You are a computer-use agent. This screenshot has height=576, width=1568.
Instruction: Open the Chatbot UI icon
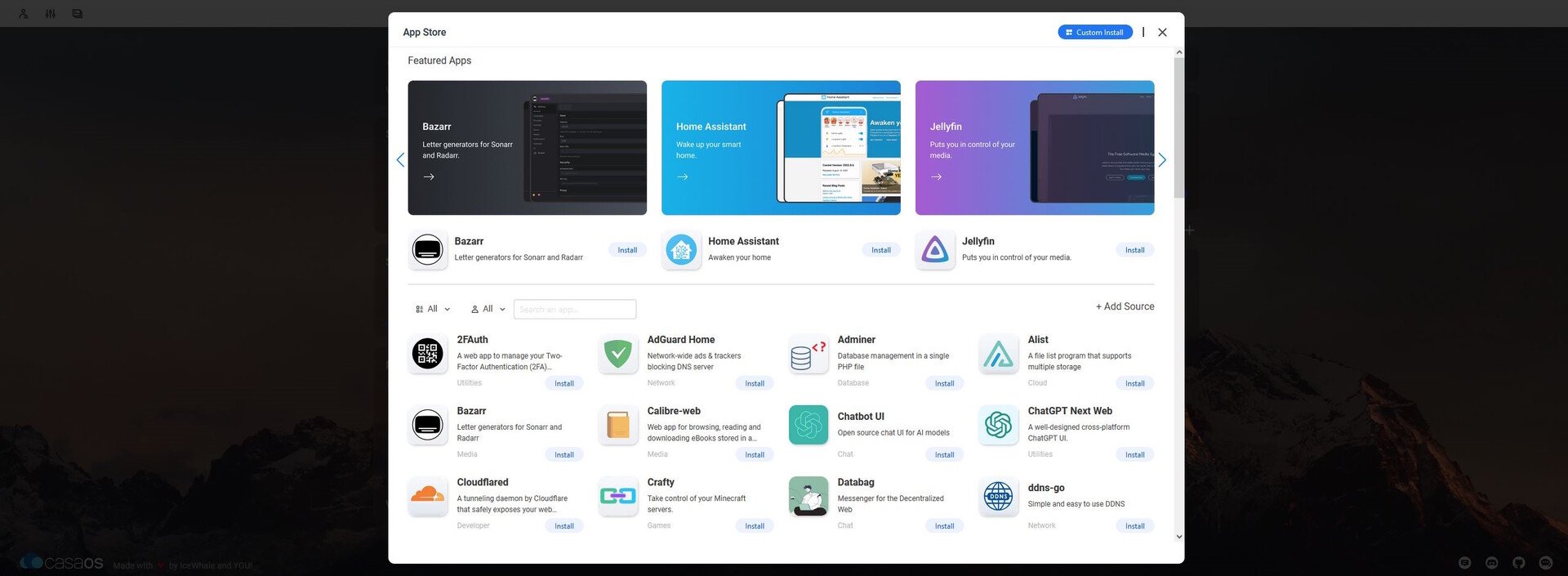coord(808,425)
